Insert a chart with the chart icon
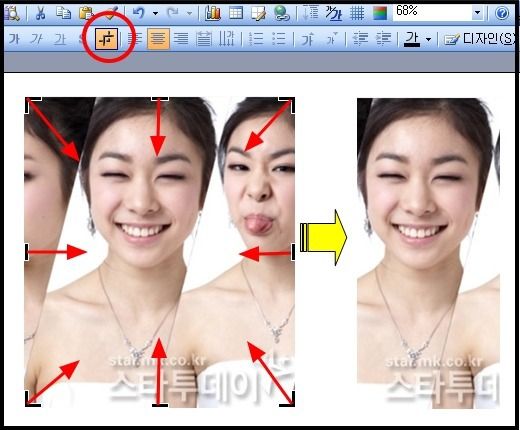520x430 pixels. (x=213, y=13)
